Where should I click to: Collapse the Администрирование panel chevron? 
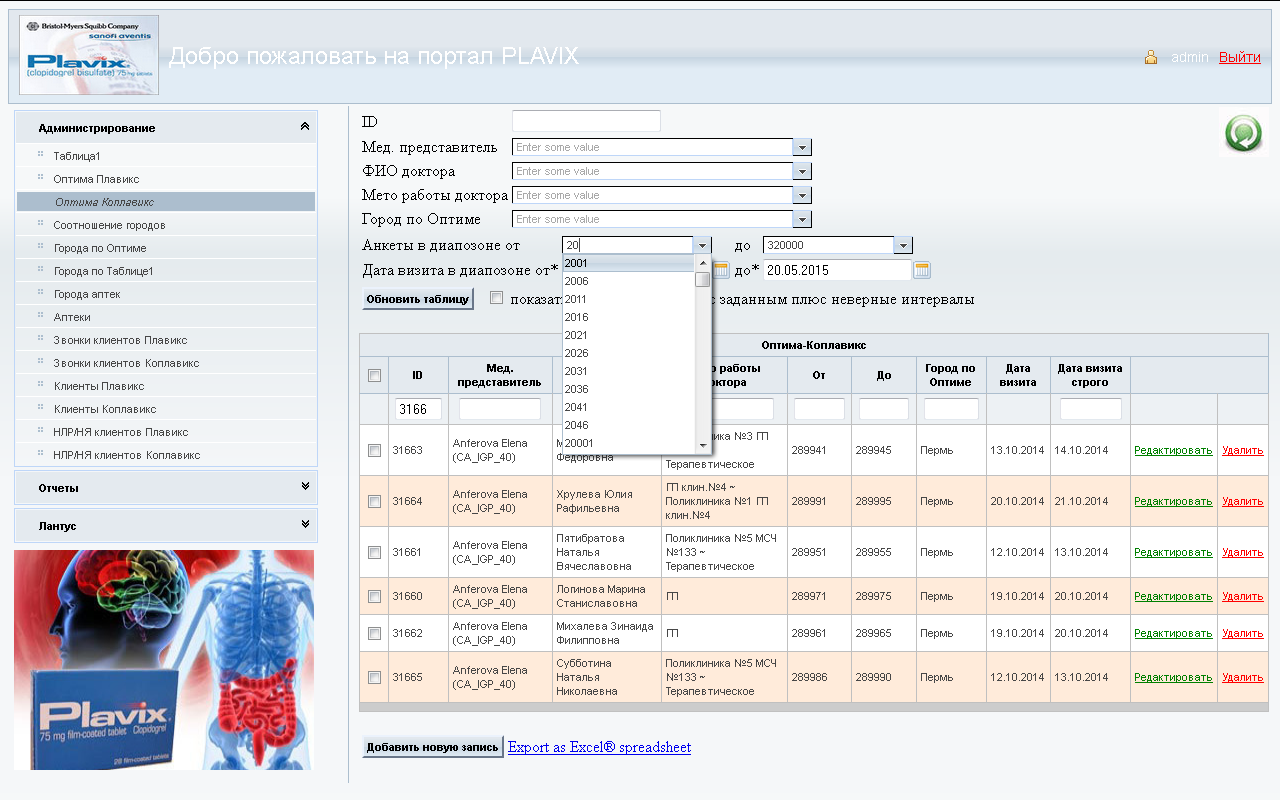[304, 127]
